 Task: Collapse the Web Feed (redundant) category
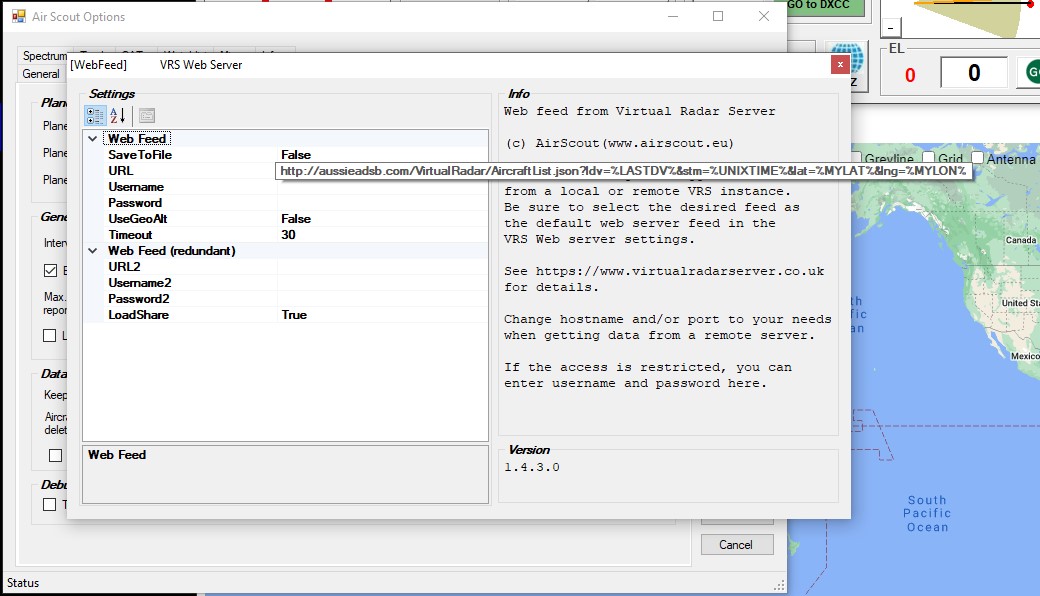[94, 251]
